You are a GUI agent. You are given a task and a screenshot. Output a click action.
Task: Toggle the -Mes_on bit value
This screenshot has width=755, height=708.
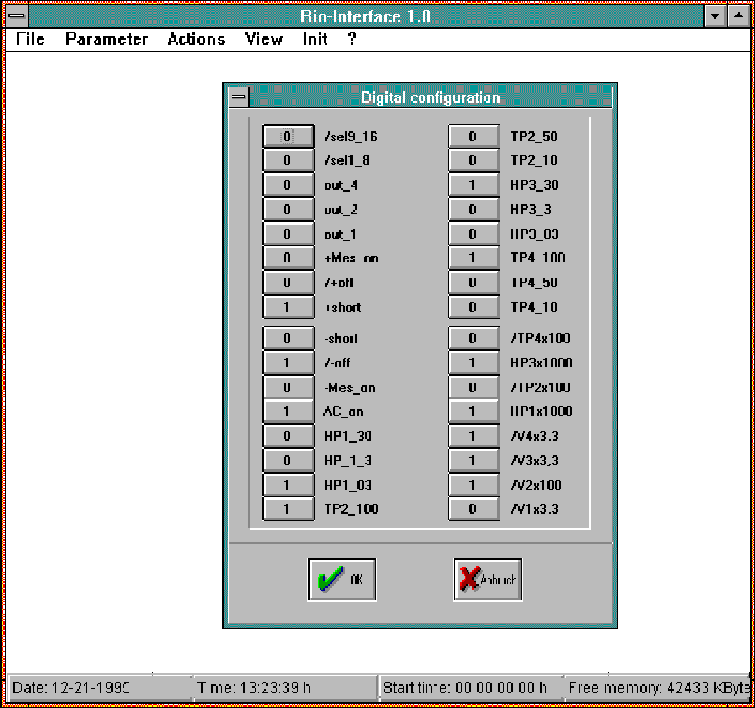click(287, 387)
